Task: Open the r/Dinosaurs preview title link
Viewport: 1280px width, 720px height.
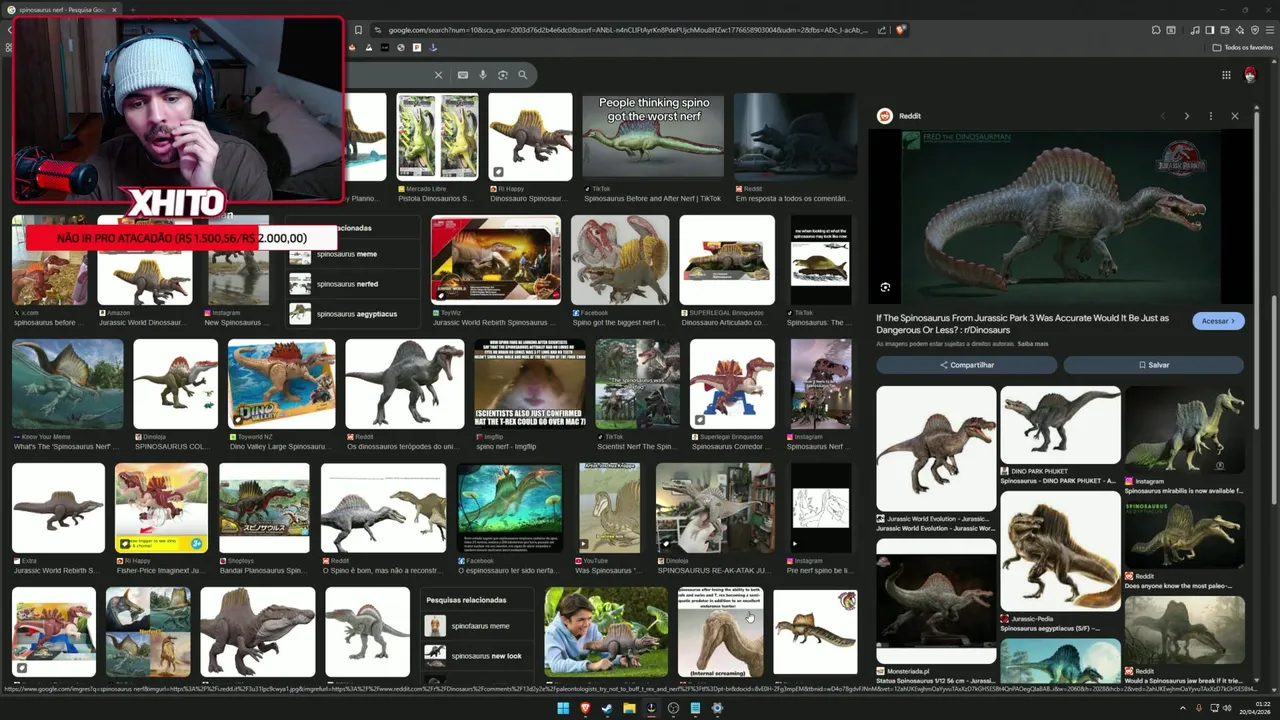Action: (x=1022, y=324)
